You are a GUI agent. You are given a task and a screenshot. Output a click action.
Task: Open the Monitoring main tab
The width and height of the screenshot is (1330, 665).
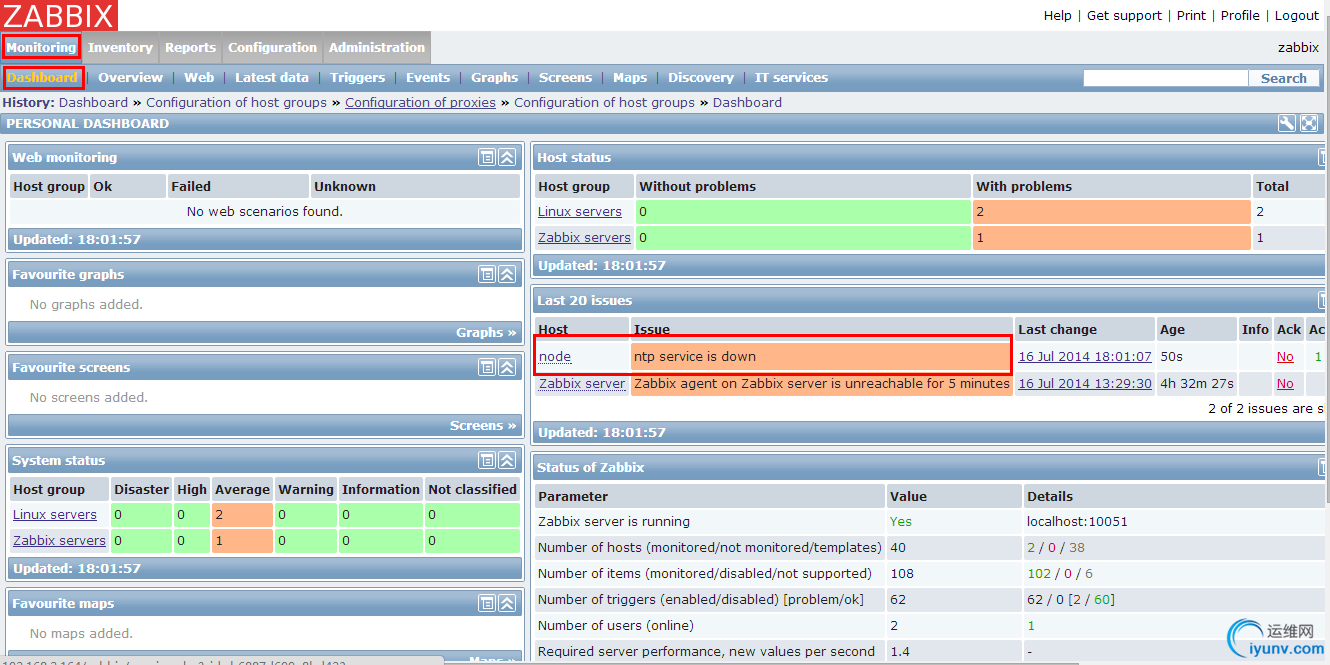[x=41, y=47]
